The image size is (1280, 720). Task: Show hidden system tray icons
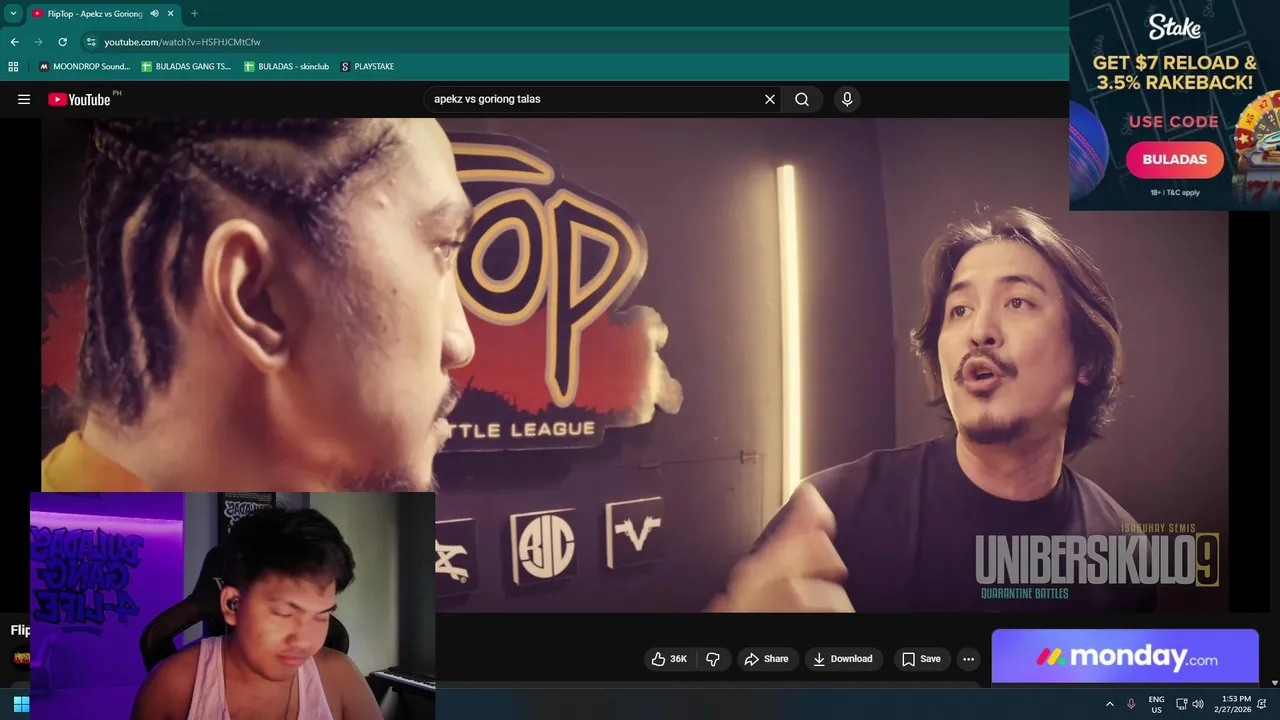click(x=1109, y=704)
